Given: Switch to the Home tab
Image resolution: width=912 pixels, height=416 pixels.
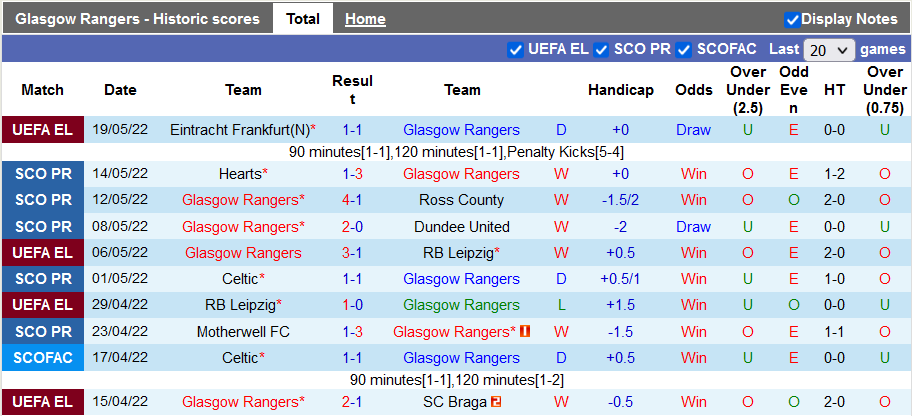Looking at the screenshot, I should point(365,19).
